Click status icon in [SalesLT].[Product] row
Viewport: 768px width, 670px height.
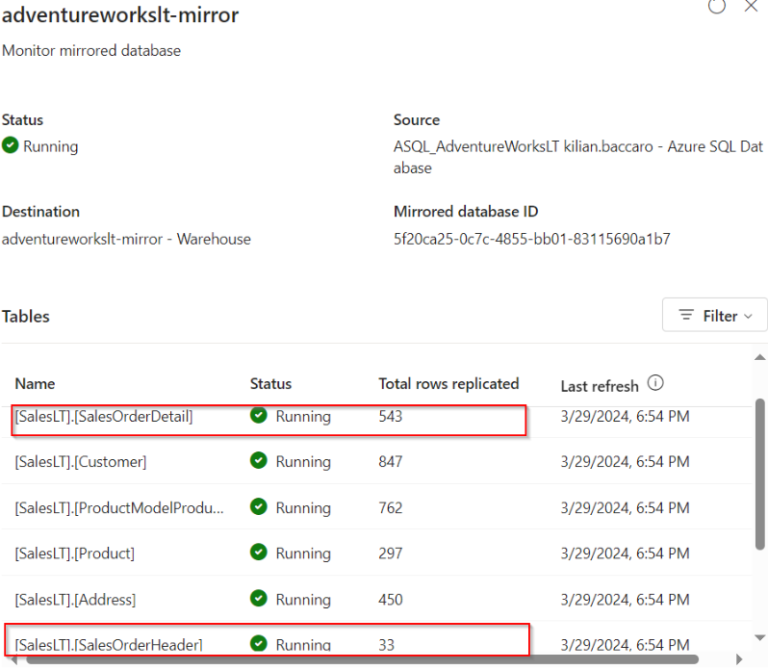(259, 552)
